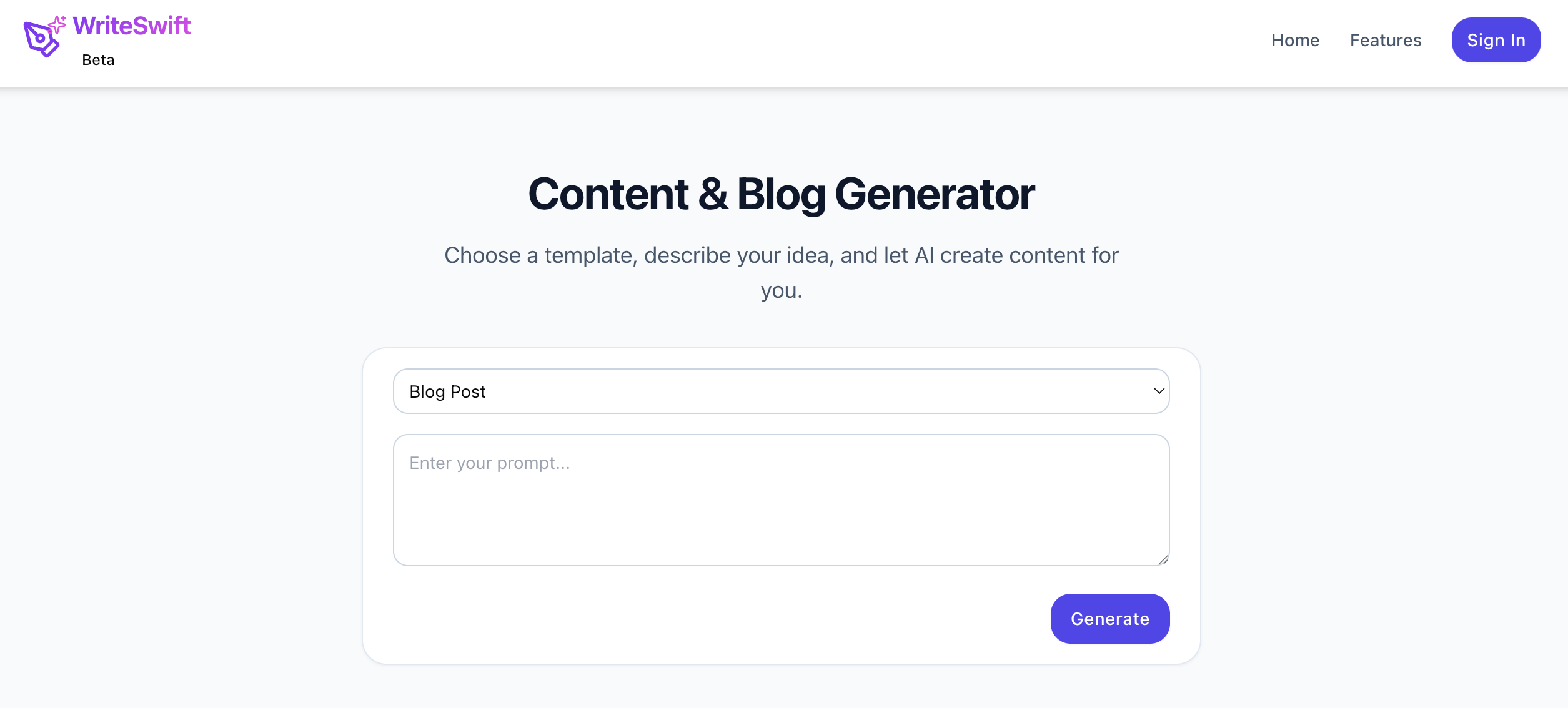Viewport: 1568px width, 708px height.
Task: Click the chevron arrow of template selector
Action: (1159, 391)
